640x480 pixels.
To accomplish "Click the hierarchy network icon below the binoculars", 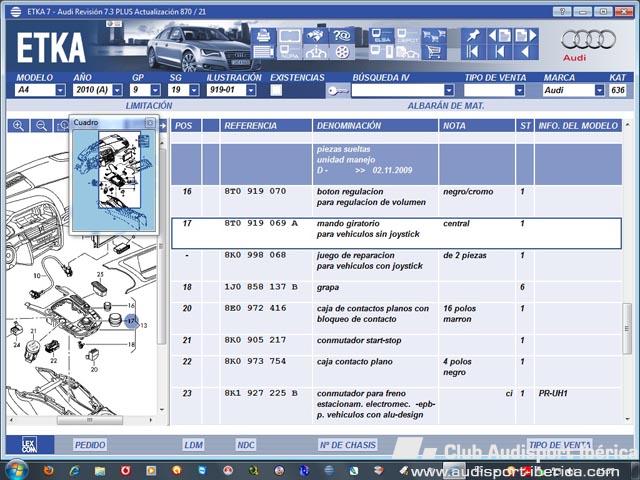I will tap(315, 52).
